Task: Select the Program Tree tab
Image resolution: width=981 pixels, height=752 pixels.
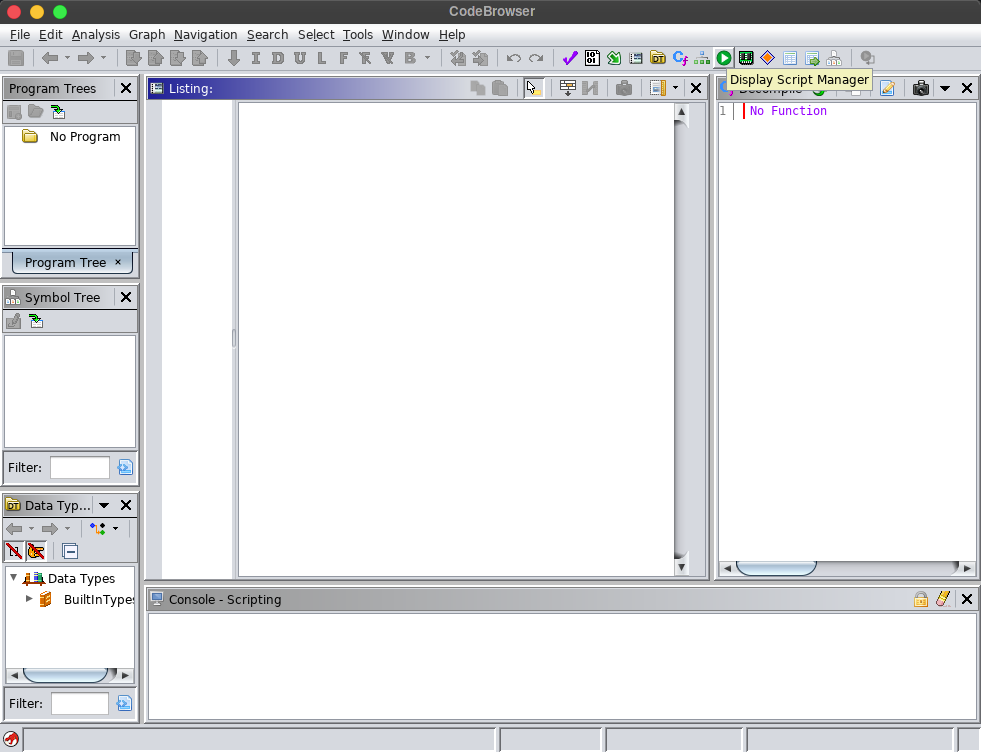Action: [x=66, y=262]
